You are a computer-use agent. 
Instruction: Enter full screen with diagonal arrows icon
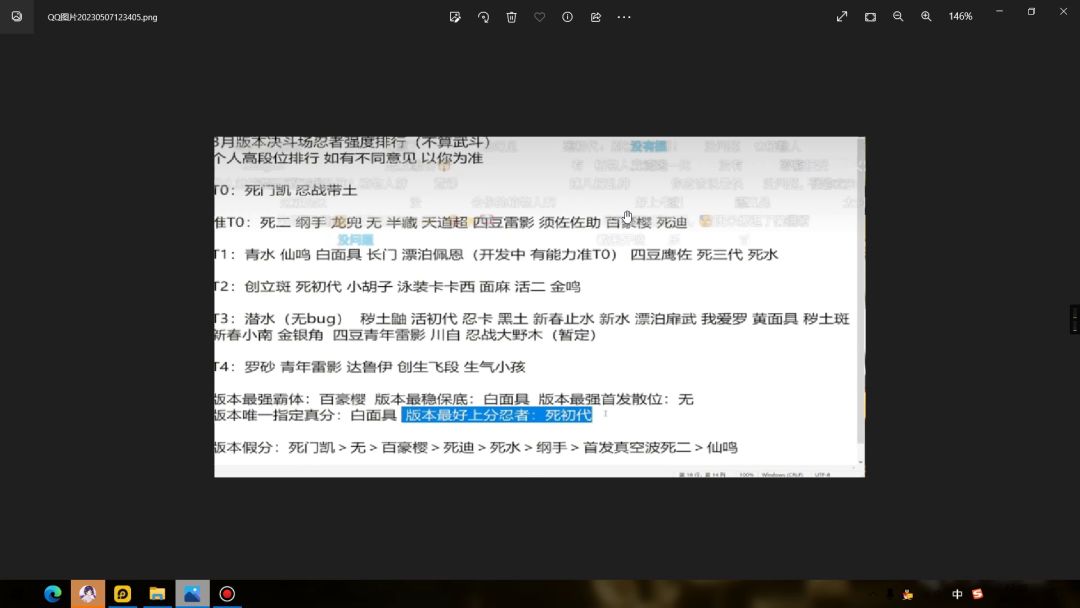click(842, 17)
